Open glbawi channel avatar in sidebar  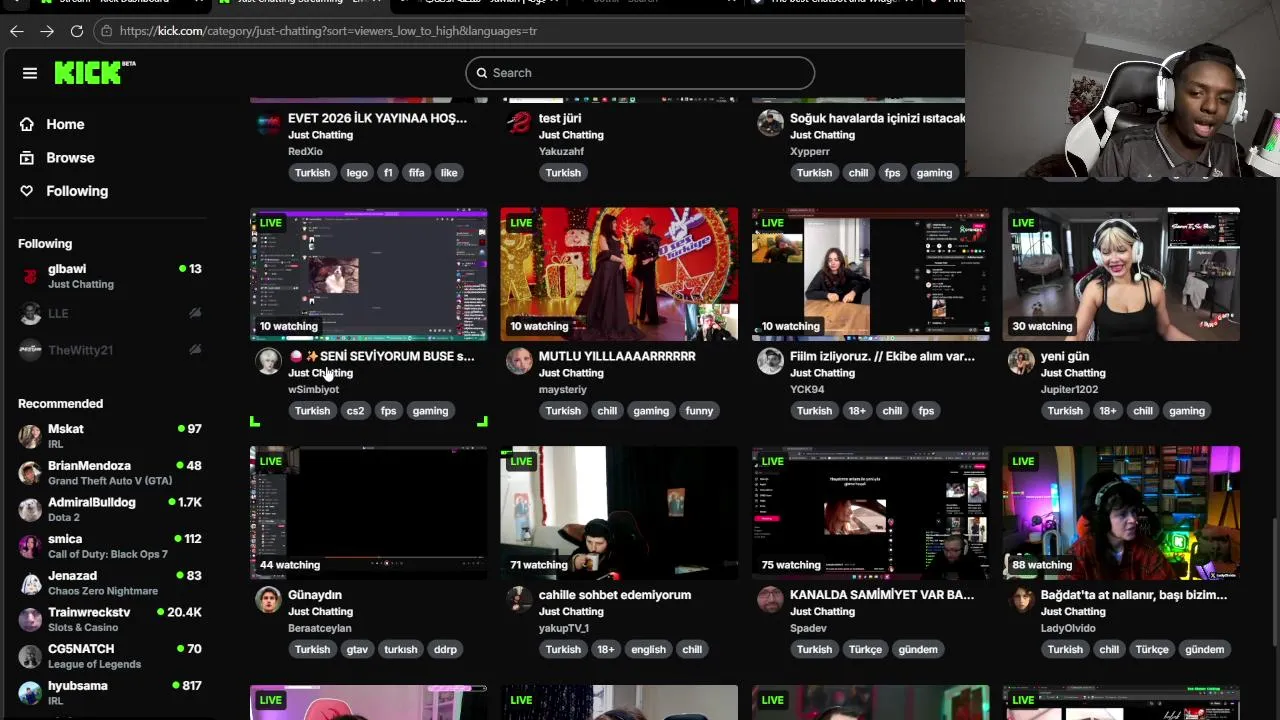pyautogui.click(x=30, y=276)
